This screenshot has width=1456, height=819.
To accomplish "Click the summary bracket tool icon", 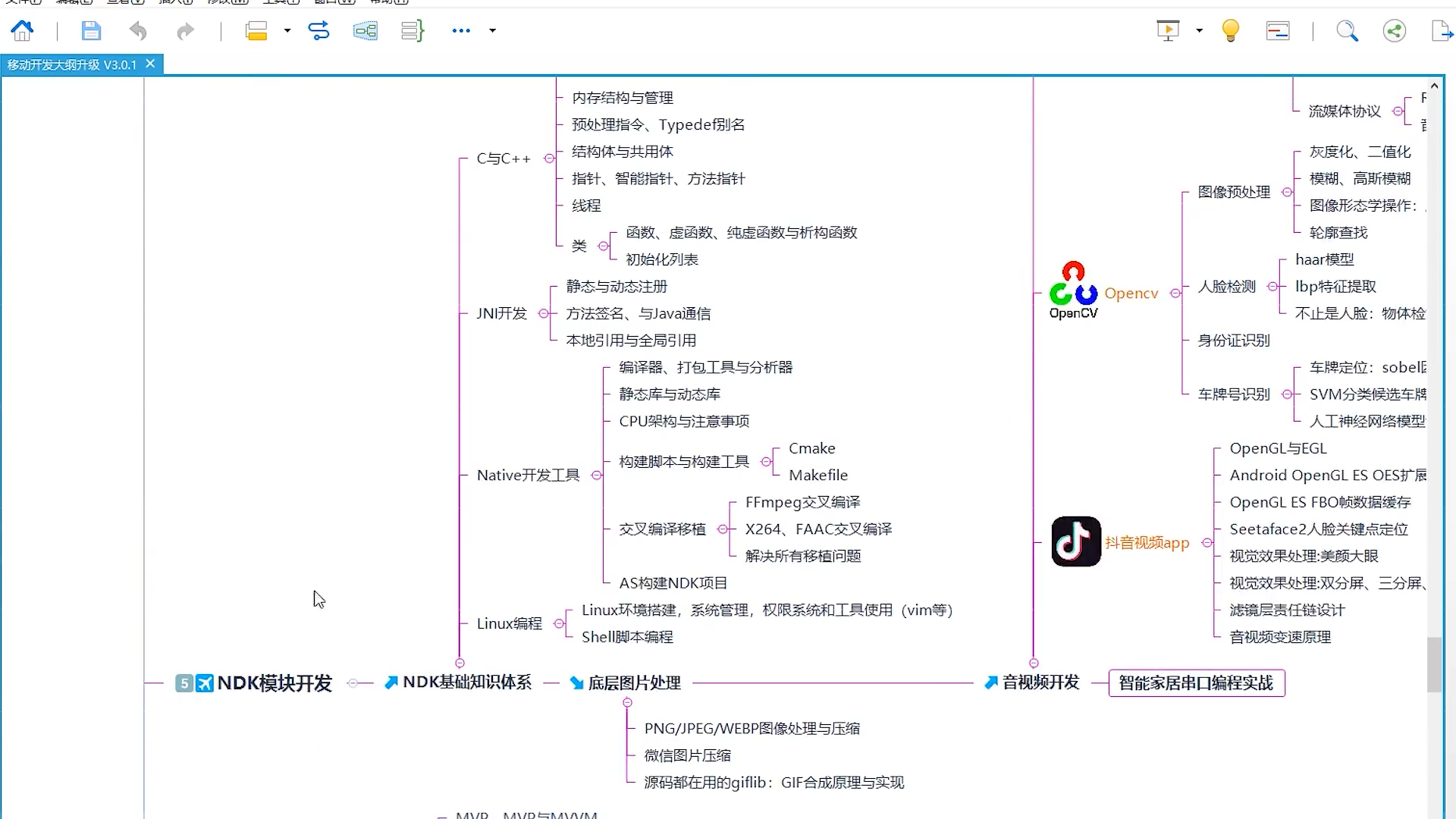I will pyautogui.click(x=412, y=31).
